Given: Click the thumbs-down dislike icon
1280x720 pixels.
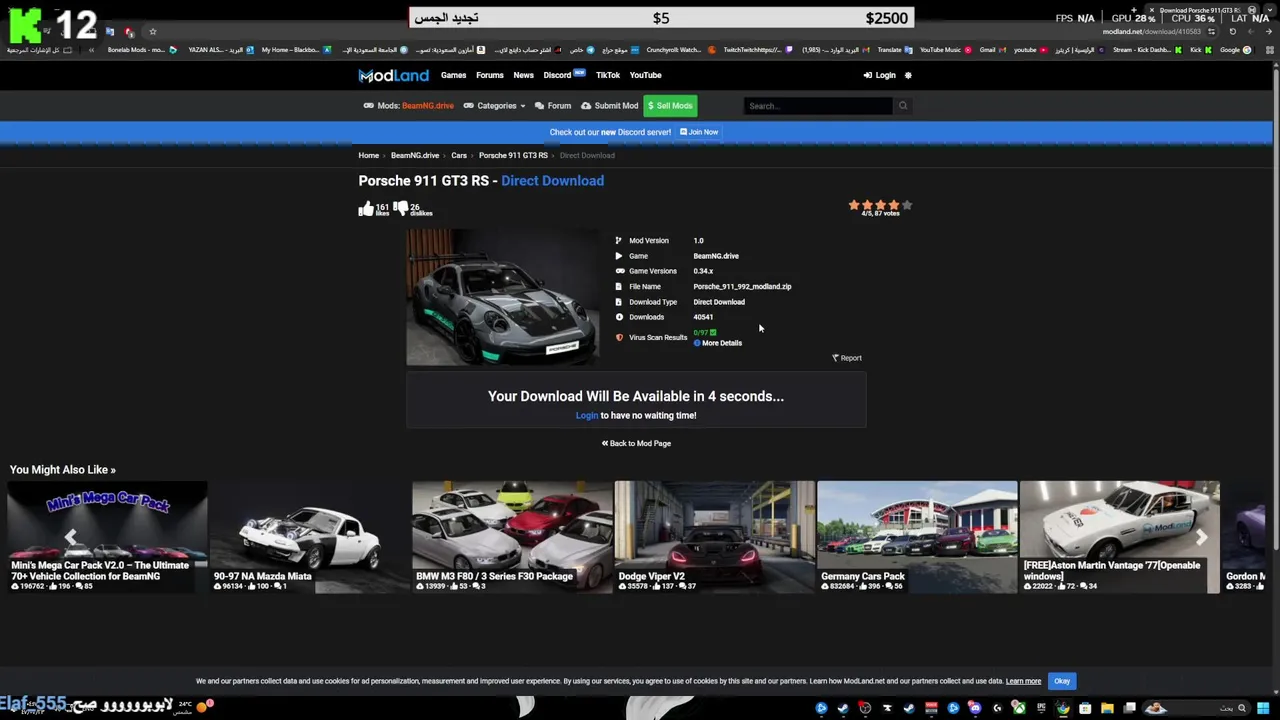Looking at the screenshot, I should [x=401, y=208].
